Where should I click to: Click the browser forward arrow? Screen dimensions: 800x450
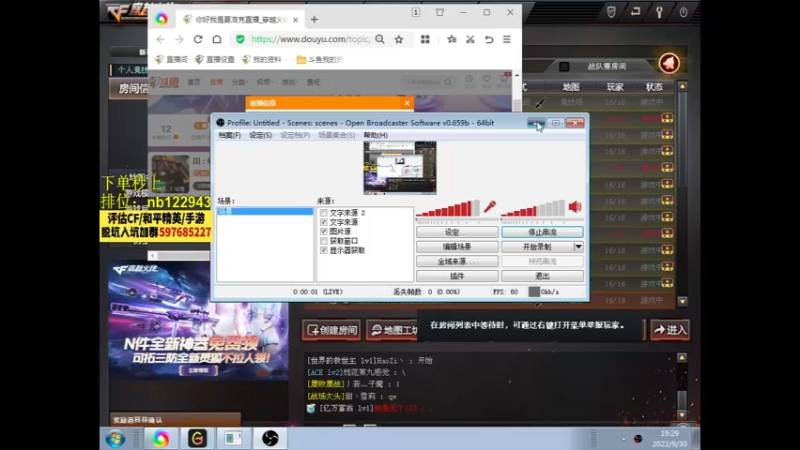tap(179, 39)
